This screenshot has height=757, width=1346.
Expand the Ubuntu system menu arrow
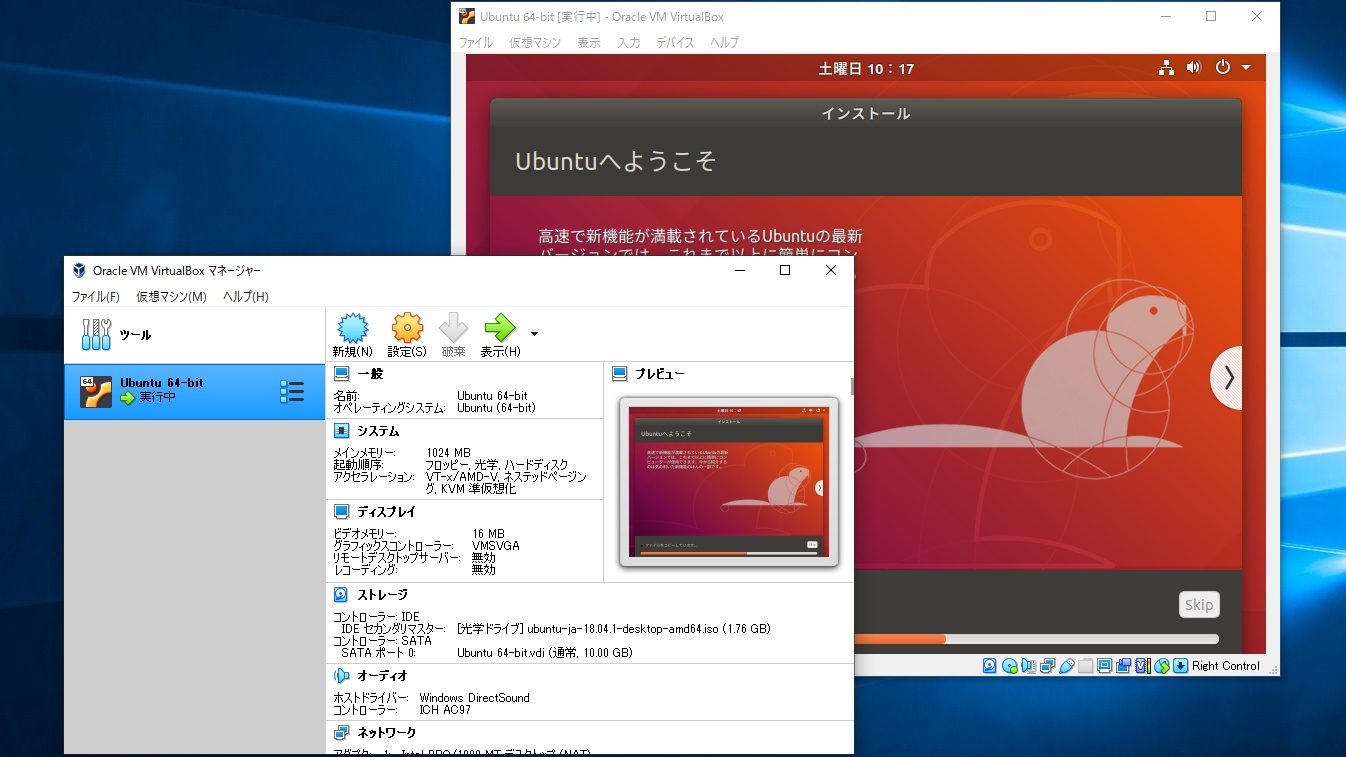[x=1246, y=68]
